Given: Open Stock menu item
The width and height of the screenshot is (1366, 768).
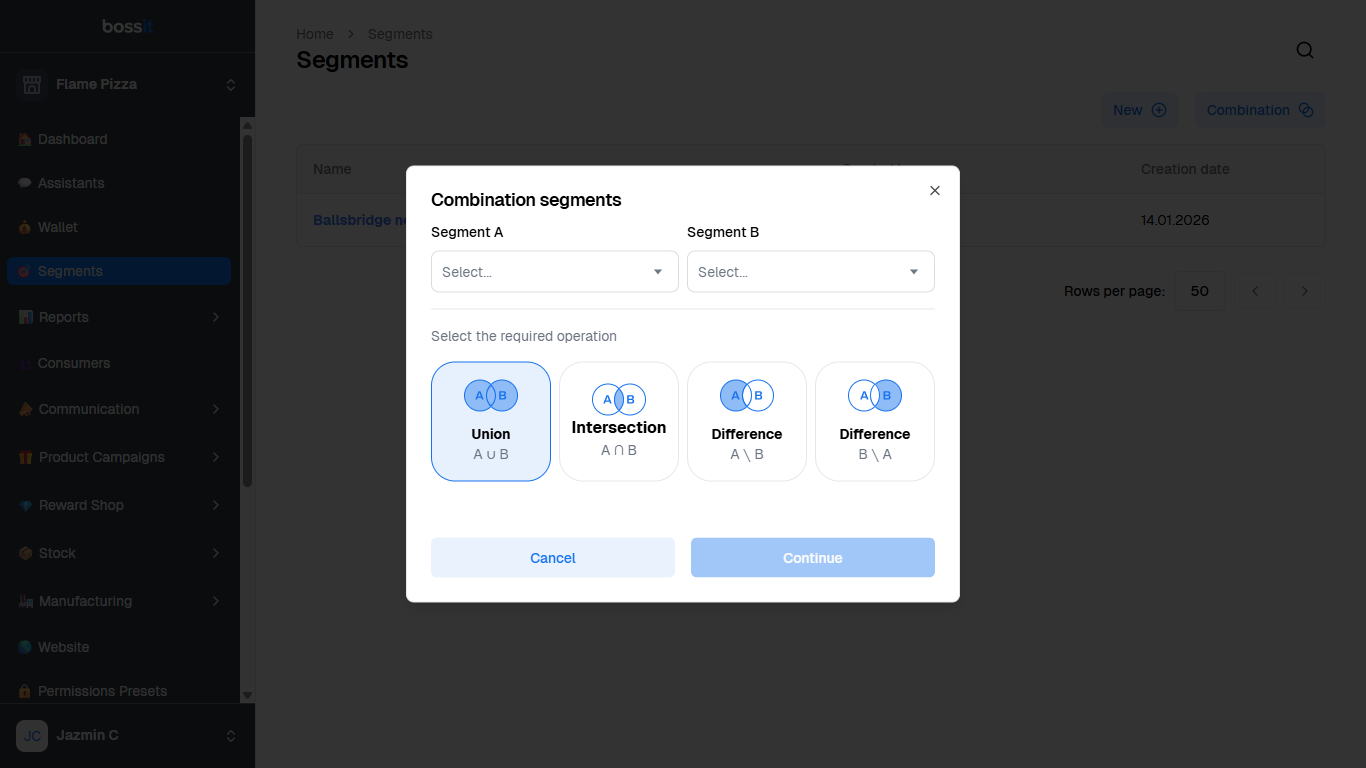Looking at the screenshot, I should 57,553.
